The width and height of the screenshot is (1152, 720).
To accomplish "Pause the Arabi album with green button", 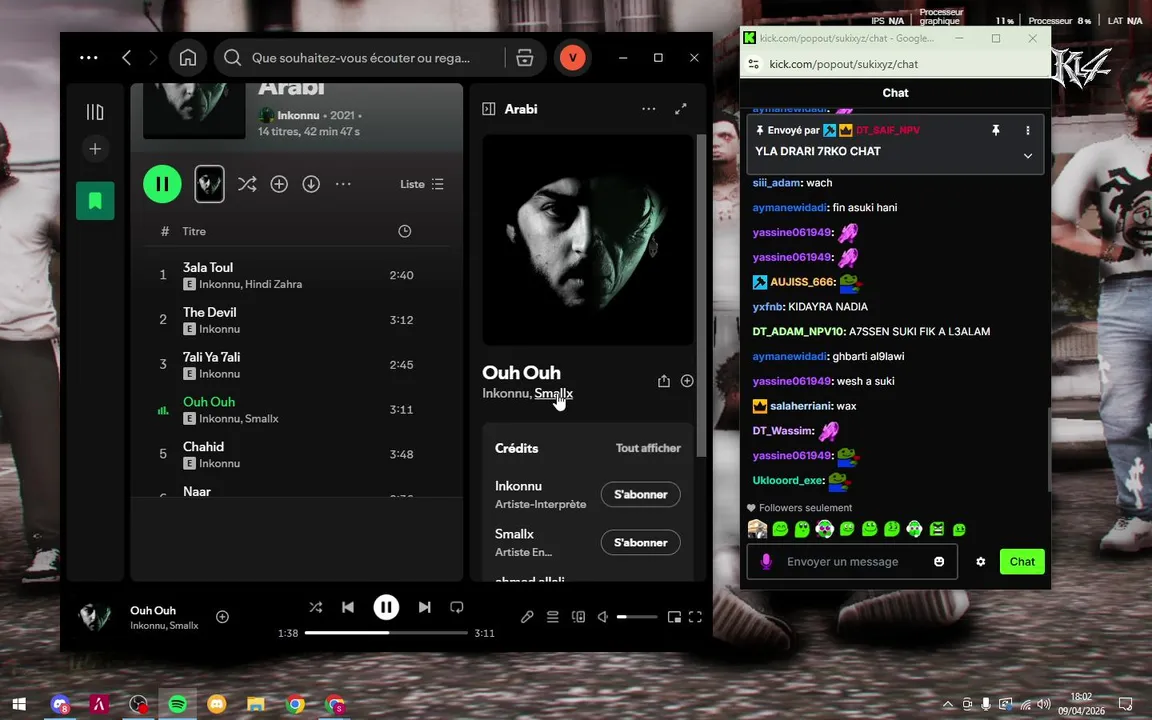I will (162, 184).
